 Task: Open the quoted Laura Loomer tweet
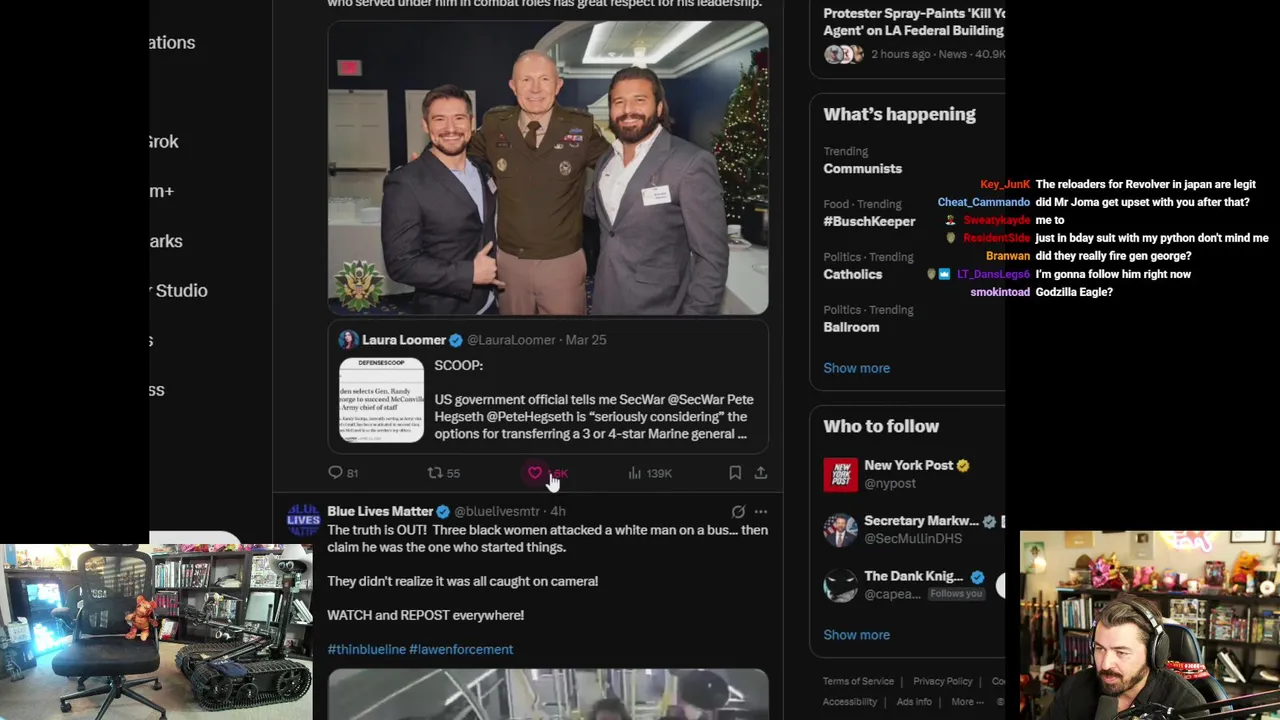coord(548,389)
